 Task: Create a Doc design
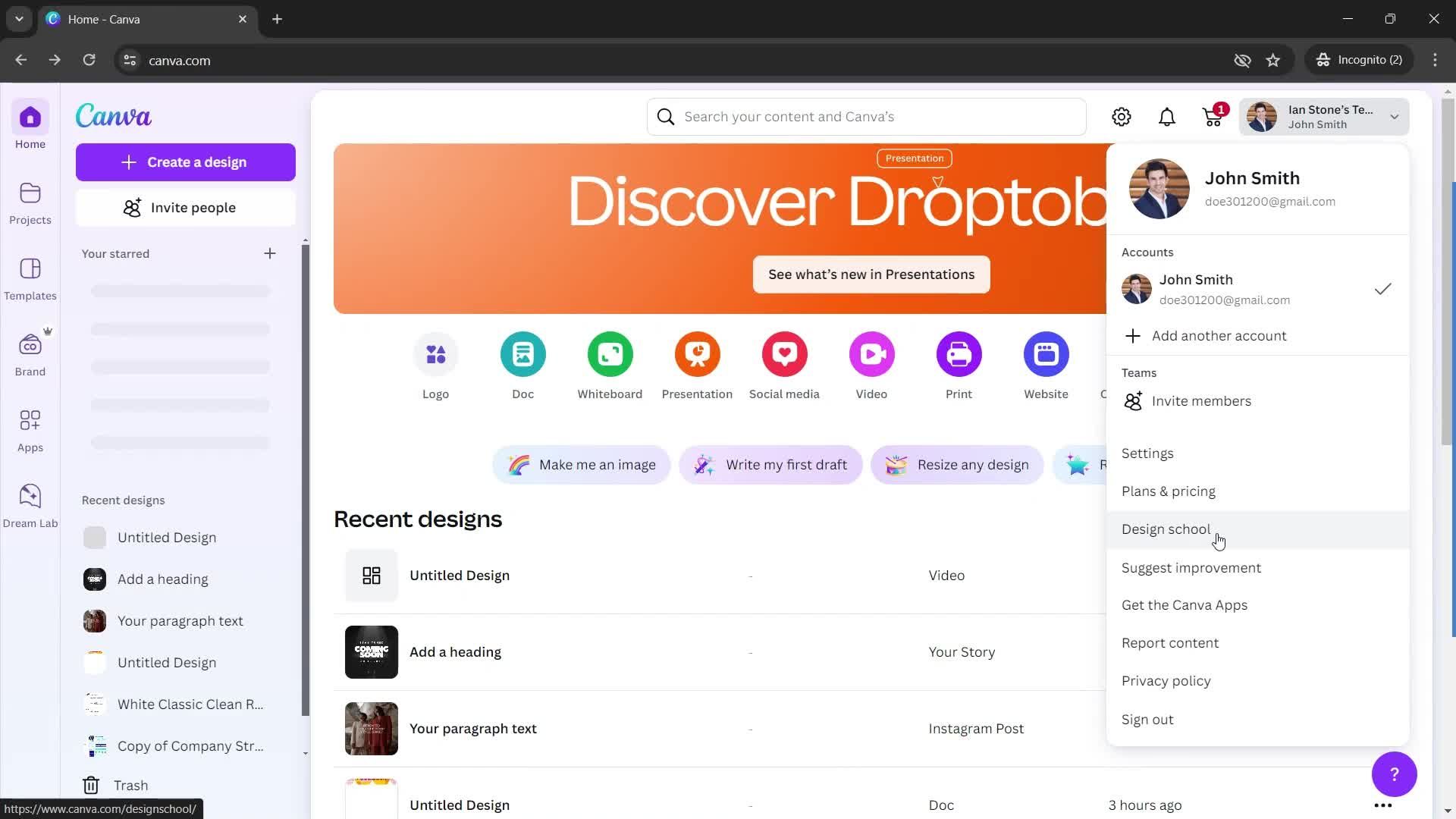tap(523, 367)
